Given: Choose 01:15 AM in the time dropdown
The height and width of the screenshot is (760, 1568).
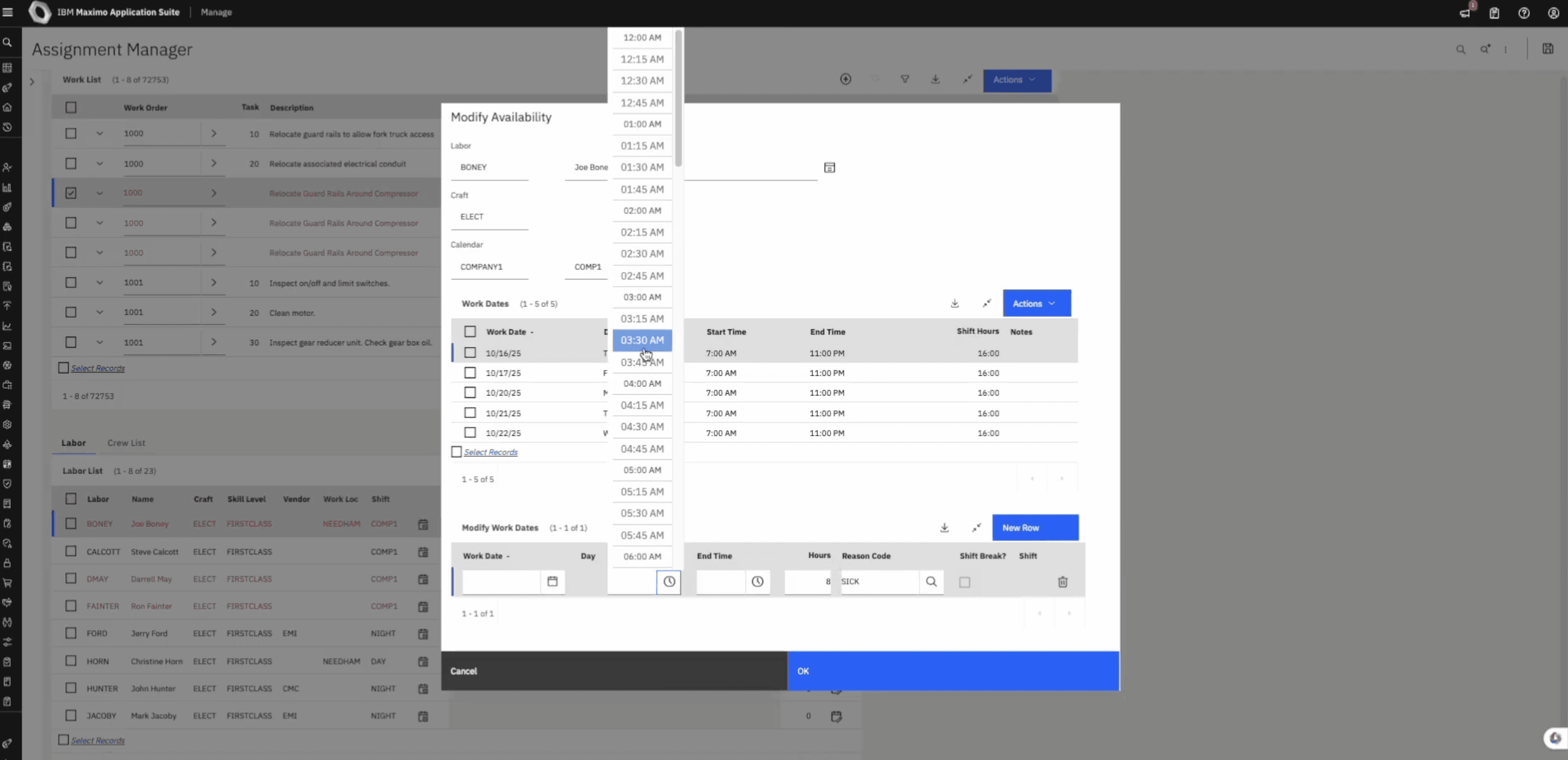Looking at the screenshot, I should click(x=641, y=146).
